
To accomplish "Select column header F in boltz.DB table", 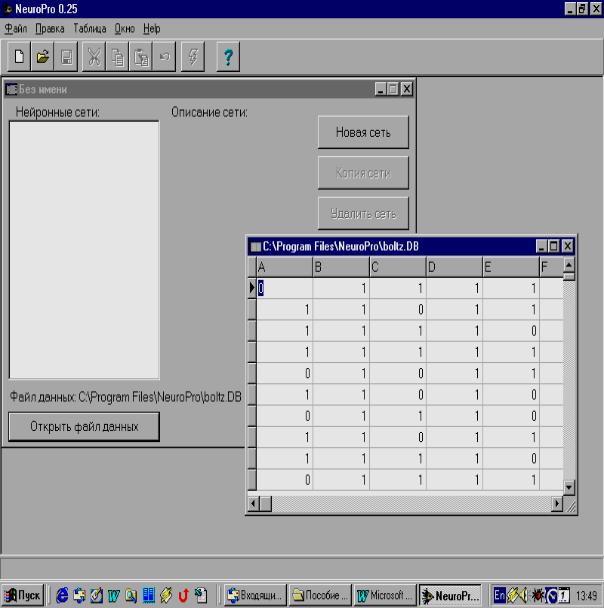I will click(551, 267).
